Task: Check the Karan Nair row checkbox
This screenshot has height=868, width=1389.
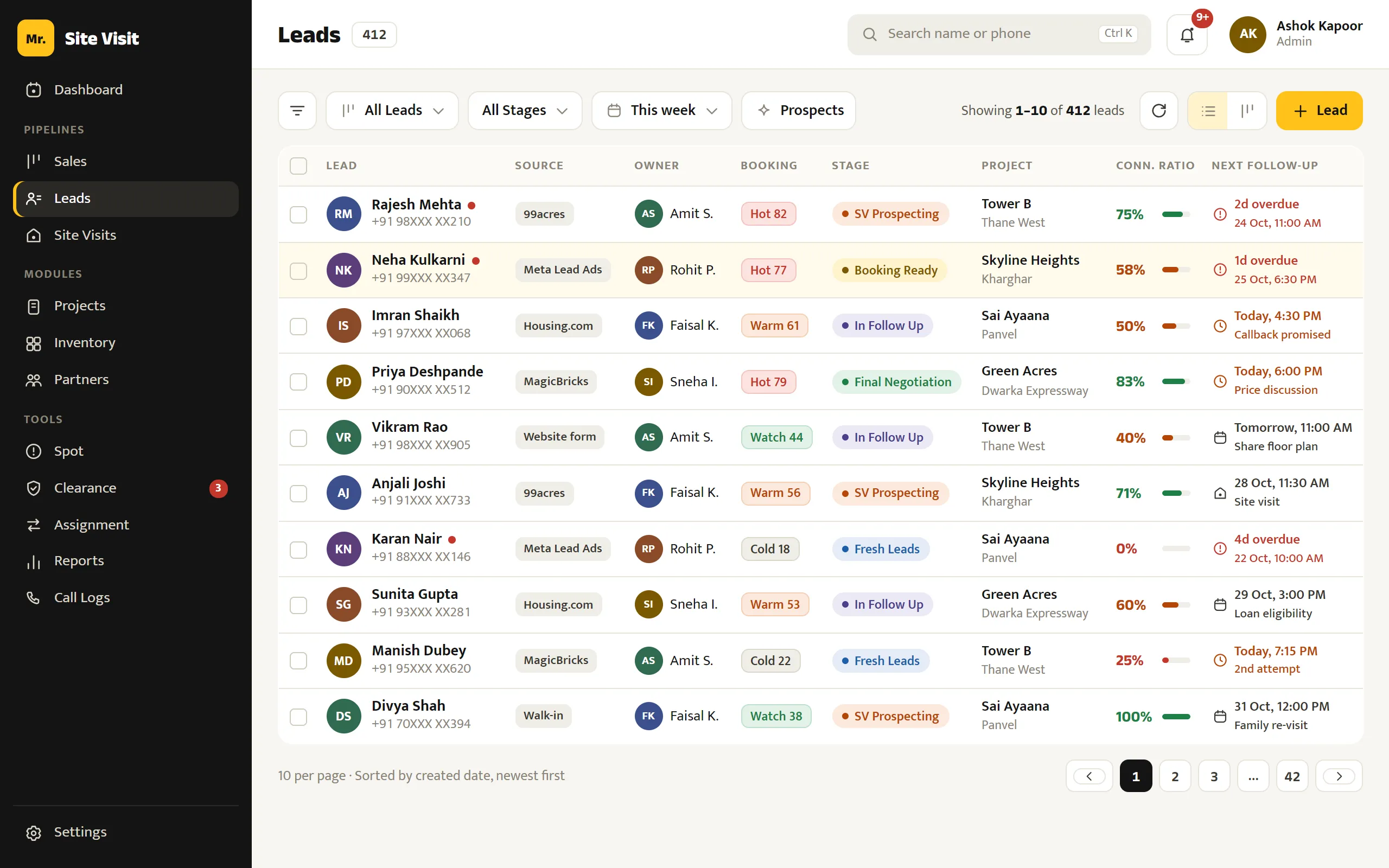Action: pos(298,550)
